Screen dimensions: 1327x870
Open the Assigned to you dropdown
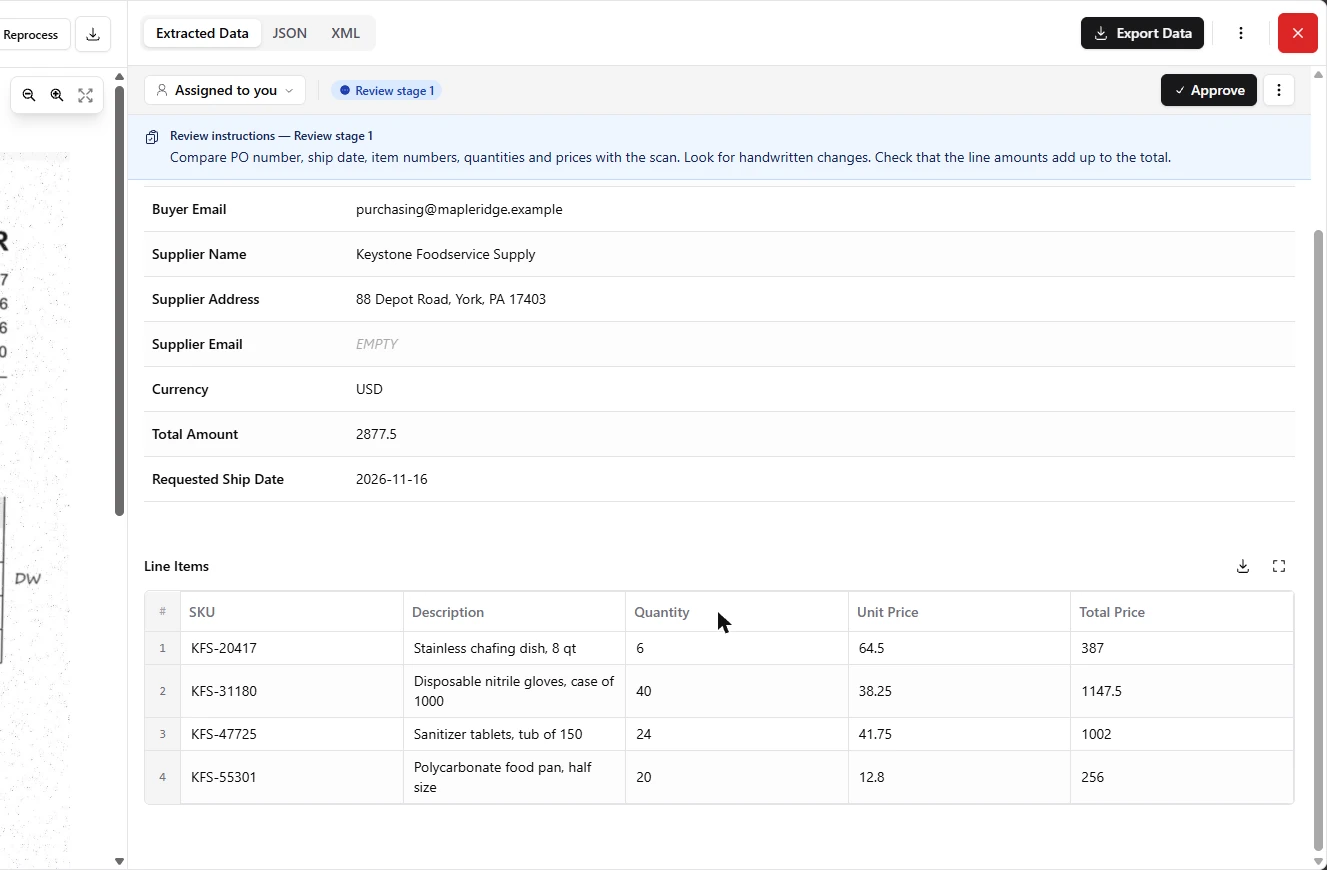tap(225, 90)
